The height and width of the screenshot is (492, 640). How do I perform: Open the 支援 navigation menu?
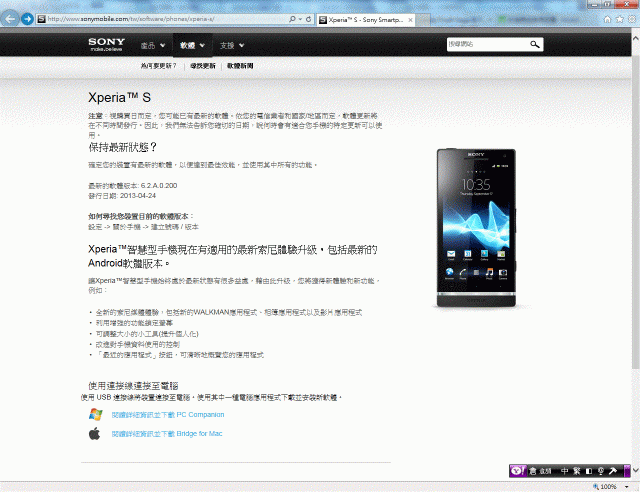(x=227, y=45)
